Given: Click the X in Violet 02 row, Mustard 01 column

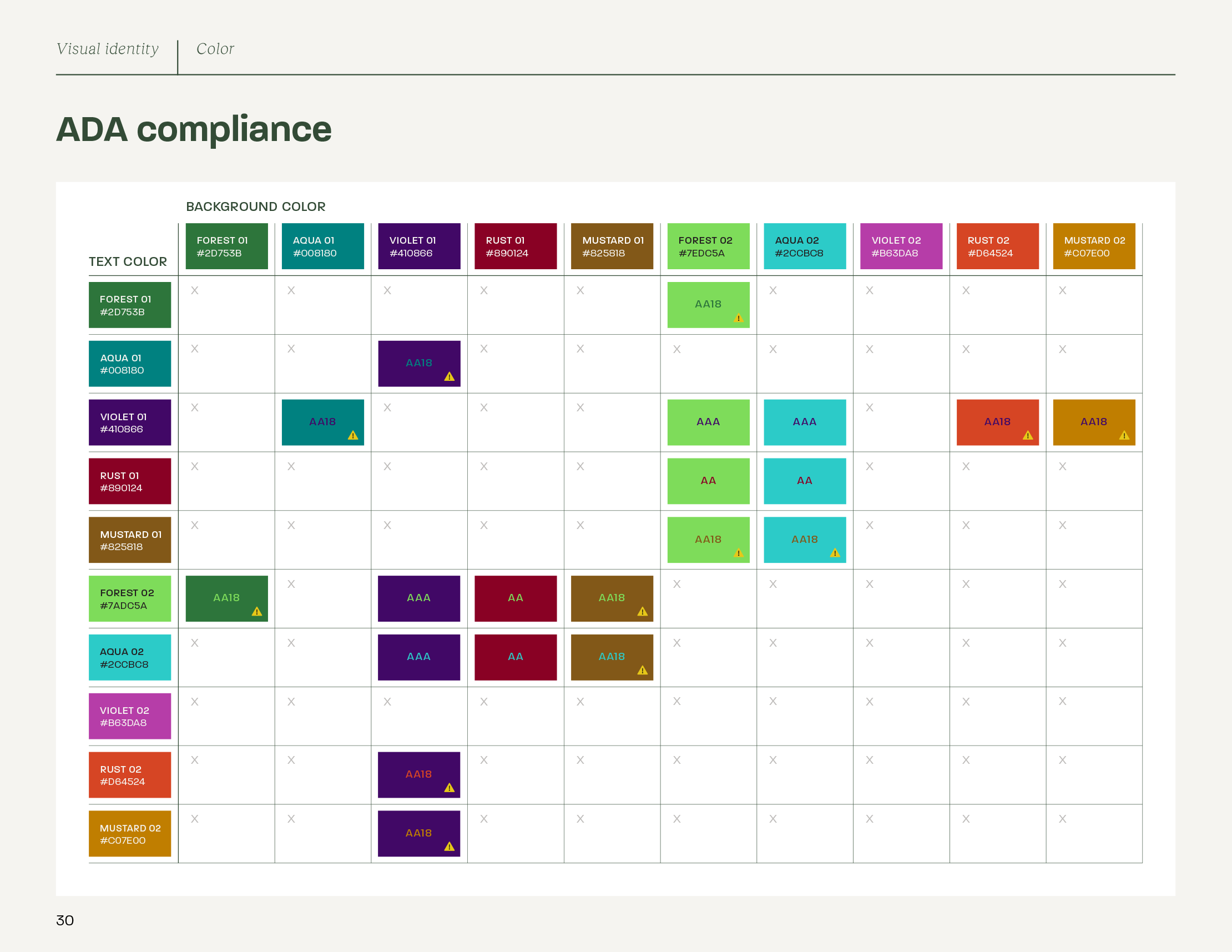Looking at the screenshot, I should pos(580,702).
